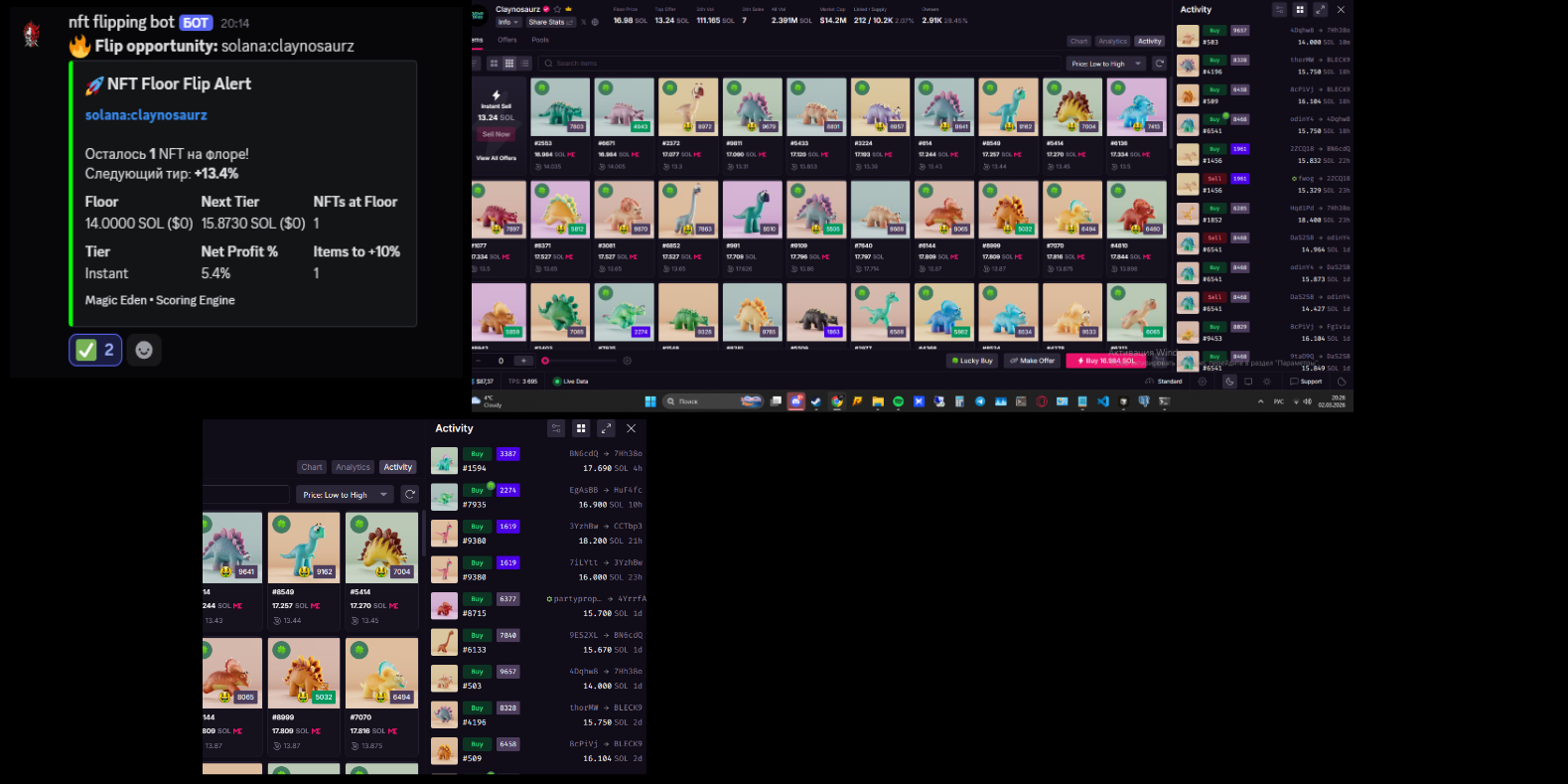Click the checkmark reaction on the bot message
The height and width of the screenshot is (784, 1568).
pos(95,350)
